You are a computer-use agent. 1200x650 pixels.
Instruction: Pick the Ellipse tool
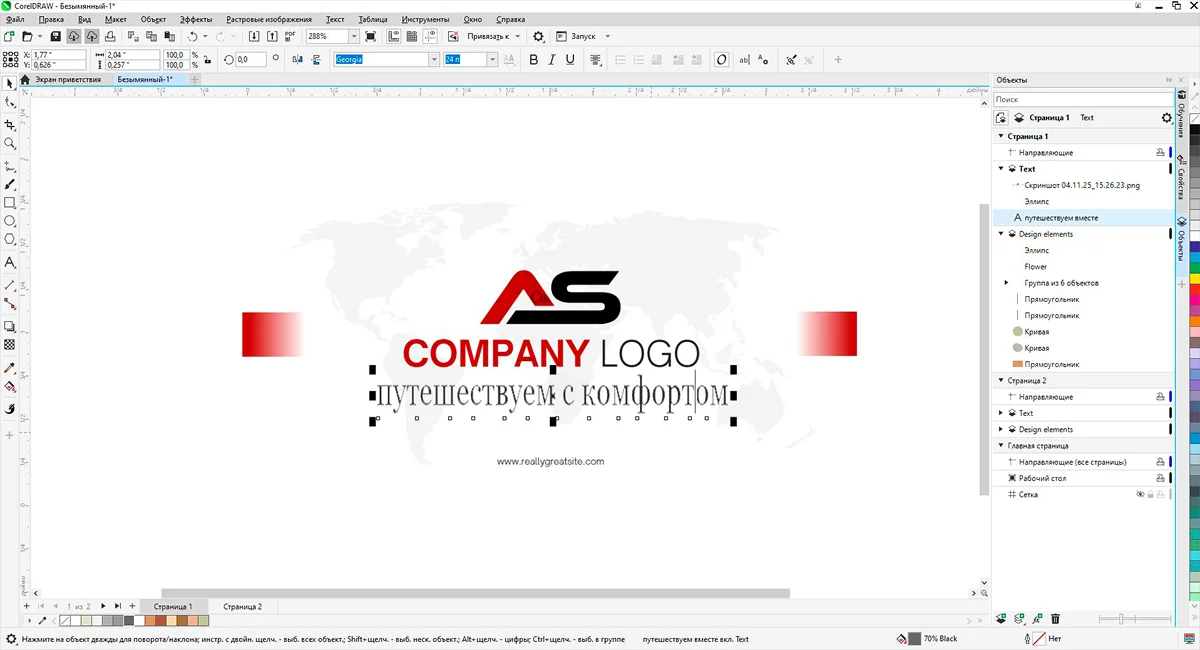point(10,221)
